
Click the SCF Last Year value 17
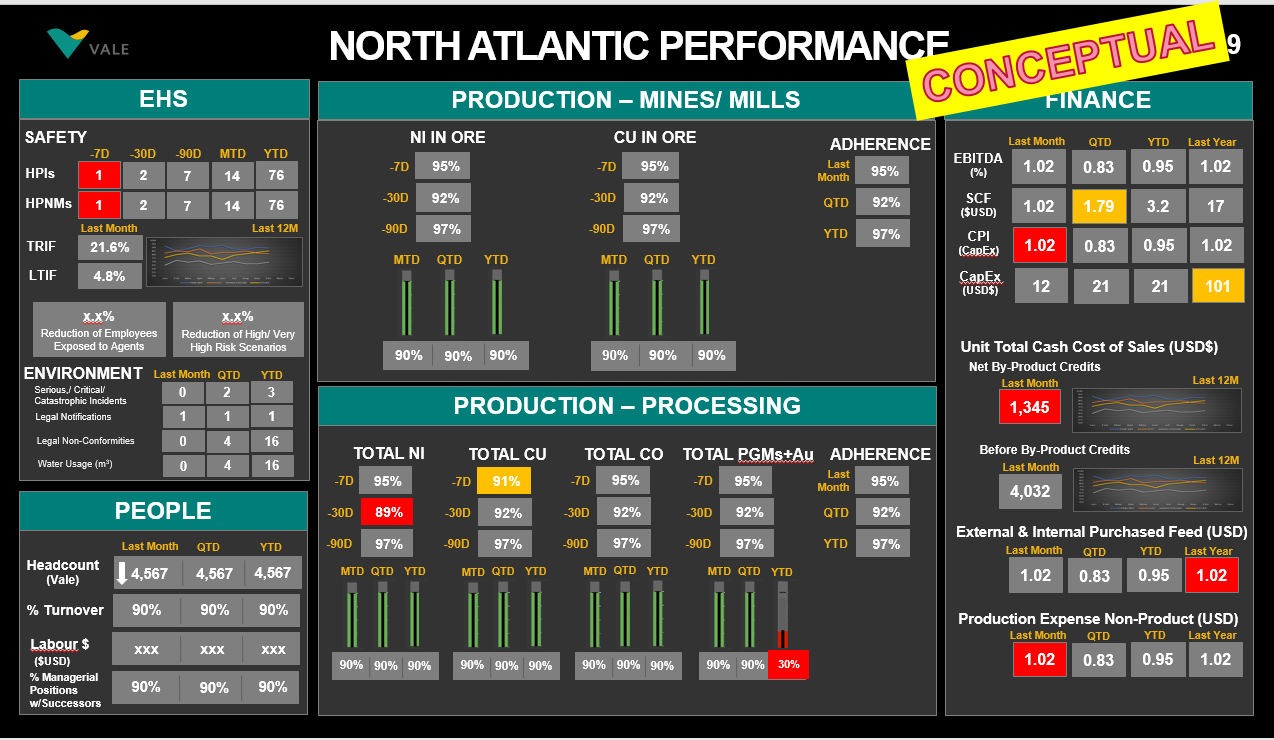point(1215,207)
